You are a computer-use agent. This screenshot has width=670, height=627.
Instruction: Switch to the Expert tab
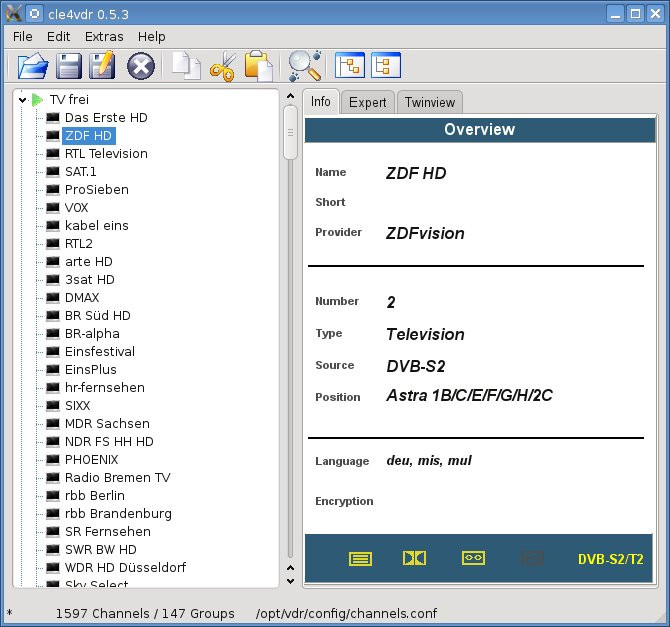pyautogui.click(x=368, y=103)
